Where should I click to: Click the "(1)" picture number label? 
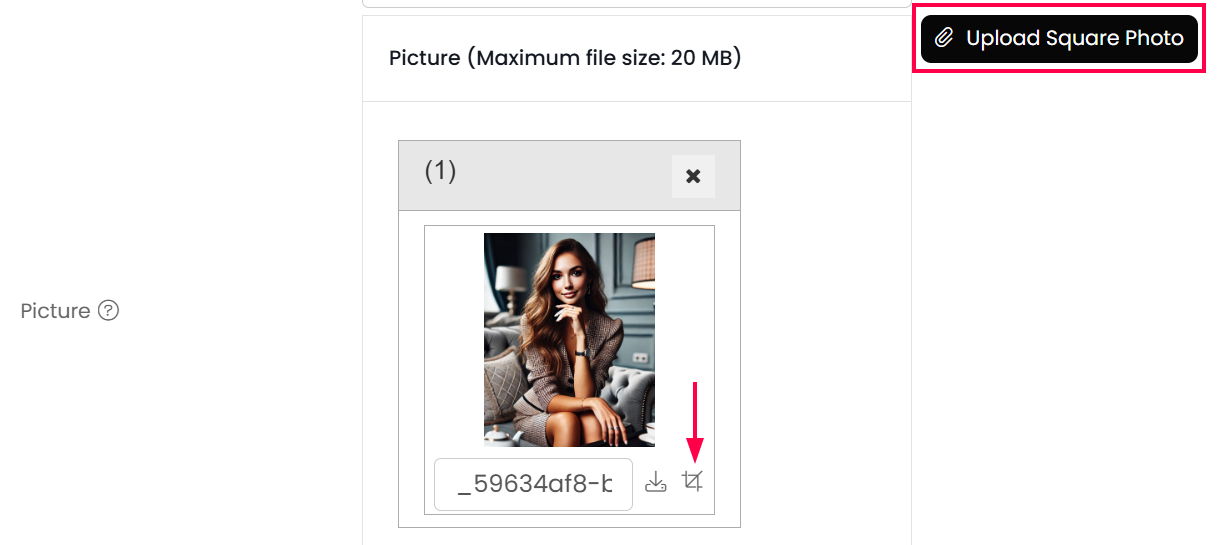click(440, 171)
